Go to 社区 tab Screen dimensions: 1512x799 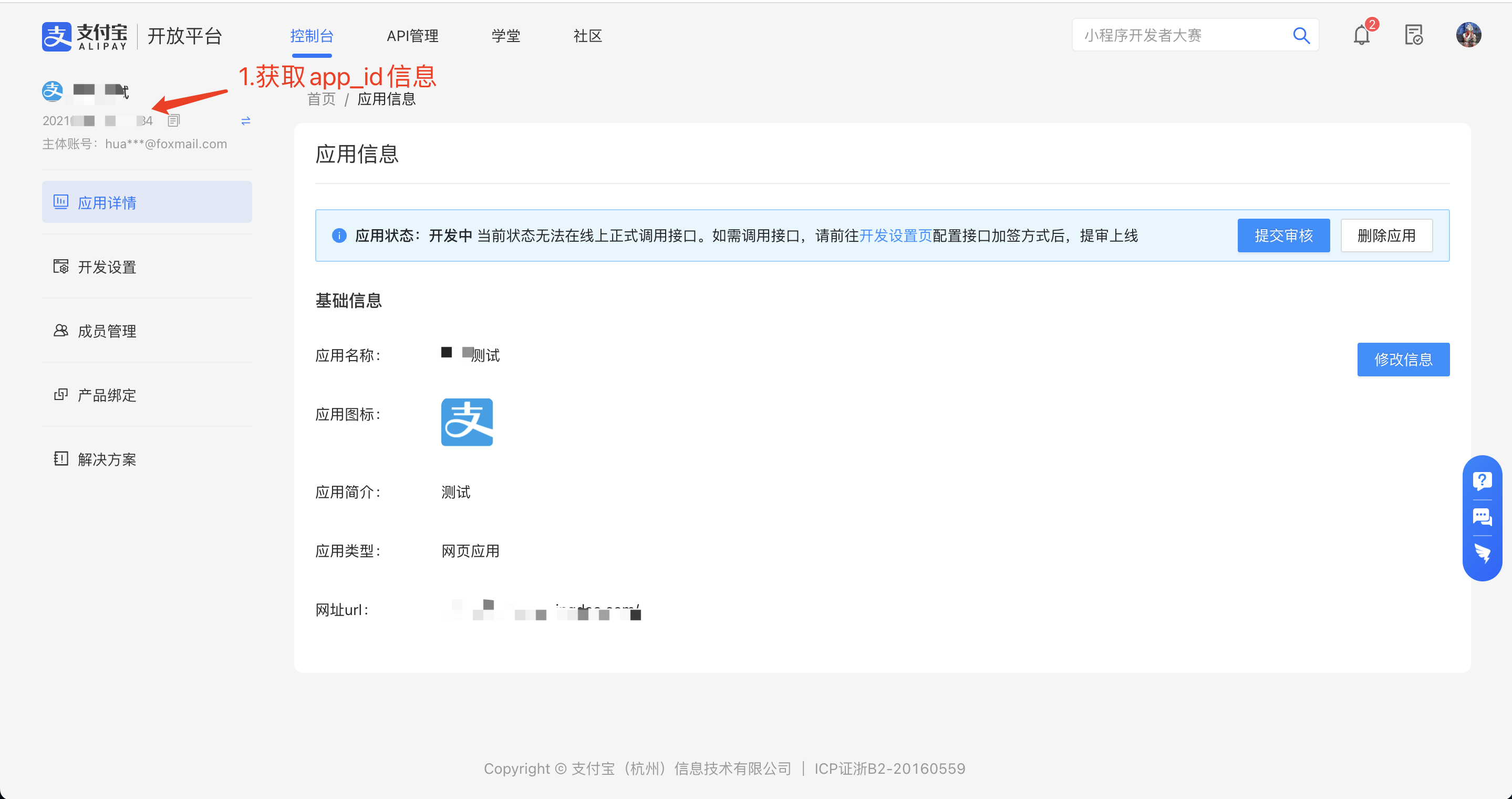point(587,36)
